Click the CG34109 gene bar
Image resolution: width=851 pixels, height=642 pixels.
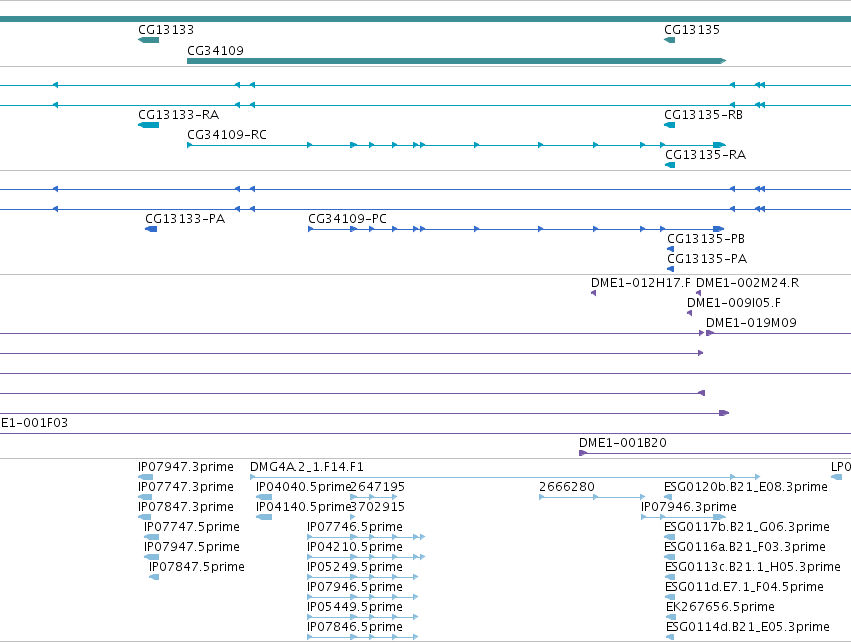[x=456, y=61]
